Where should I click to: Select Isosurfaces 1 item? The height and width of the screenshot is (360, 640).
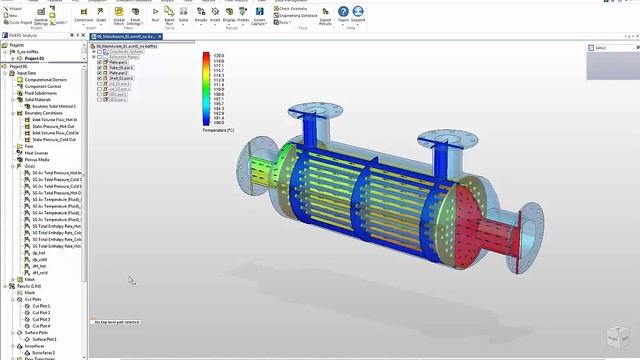(40, 353)
